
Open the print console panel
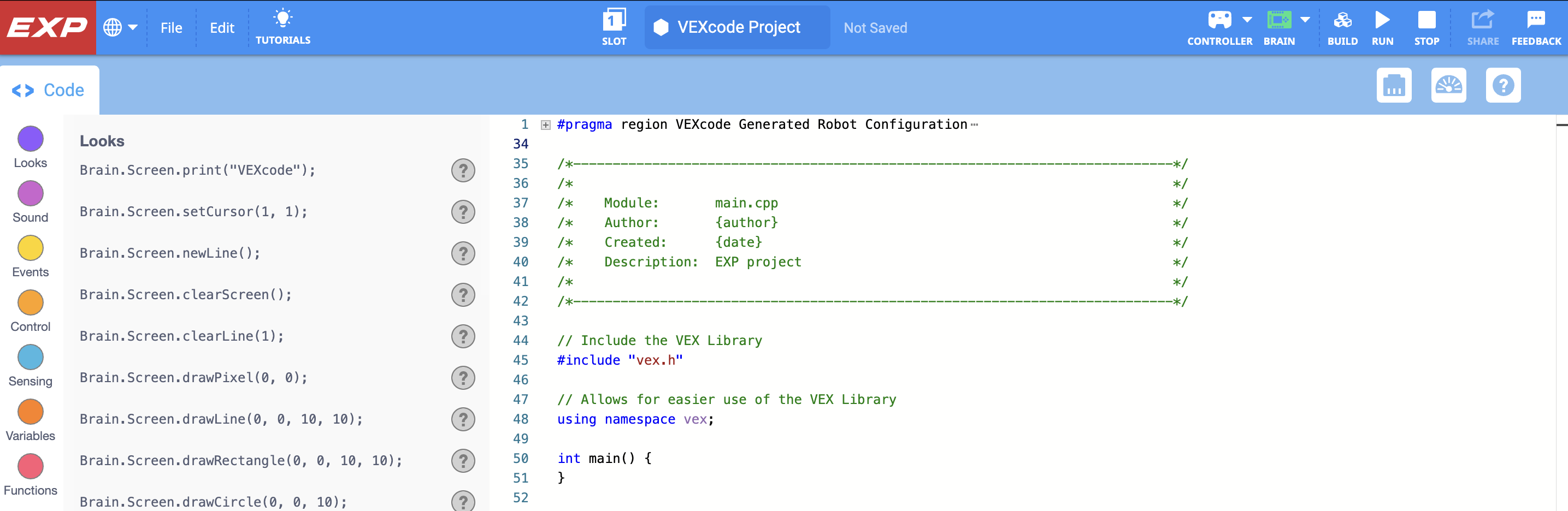pos(1394,85)
